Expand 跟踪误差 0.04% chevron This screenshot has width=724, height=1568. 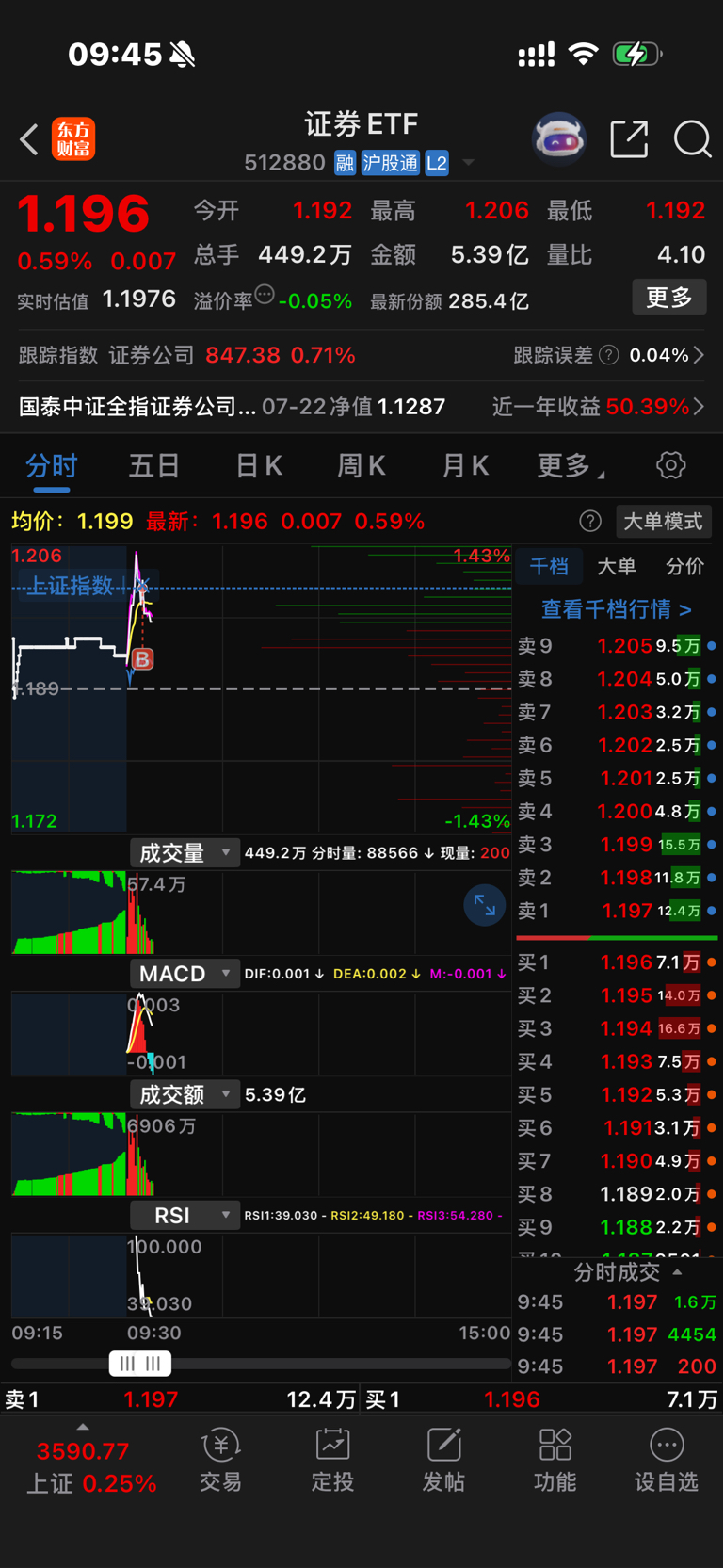pos(699,355)
